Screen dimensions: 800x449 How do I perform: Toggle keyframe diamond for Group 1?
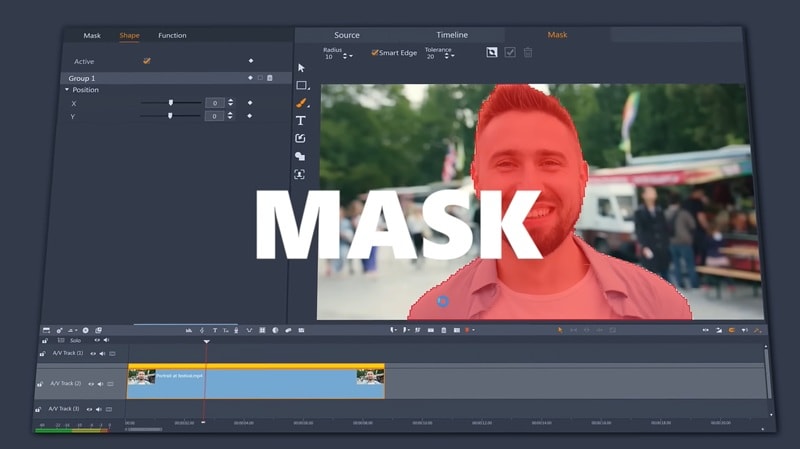[250, 78]
